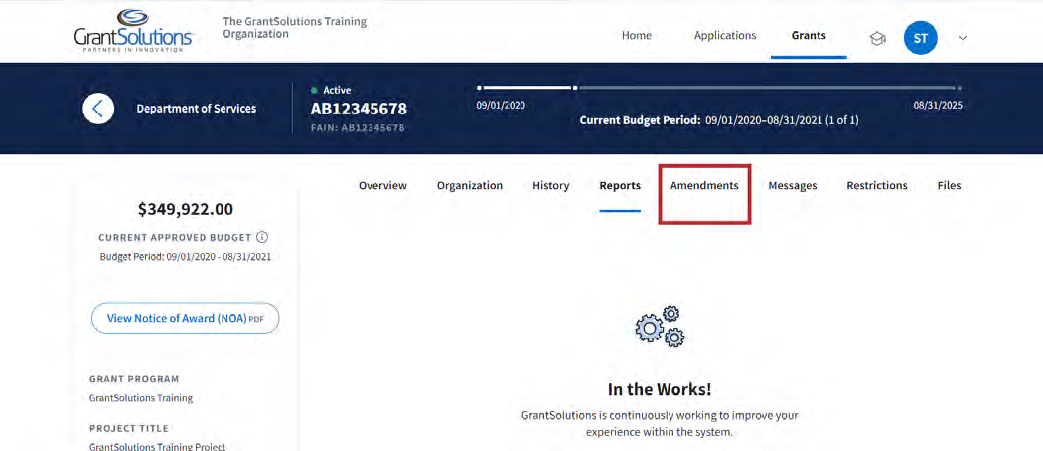Click View Notice of Award (NOA) button
The height and width of the screenshot is (451, 1043).
[x=185, y=318]
